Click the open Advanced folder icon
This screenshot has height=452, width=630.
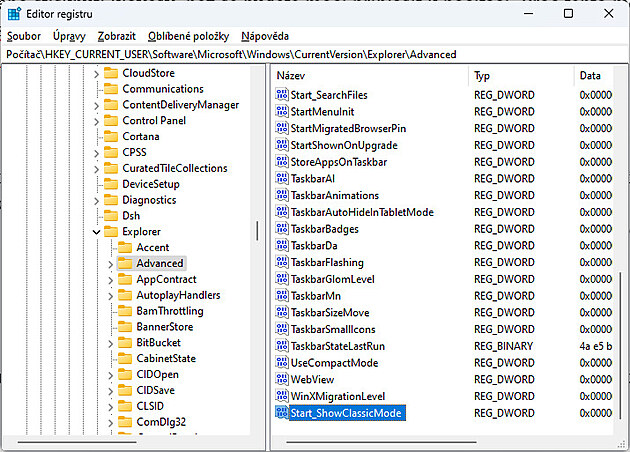pyautogui.click(x=125, y=263)
